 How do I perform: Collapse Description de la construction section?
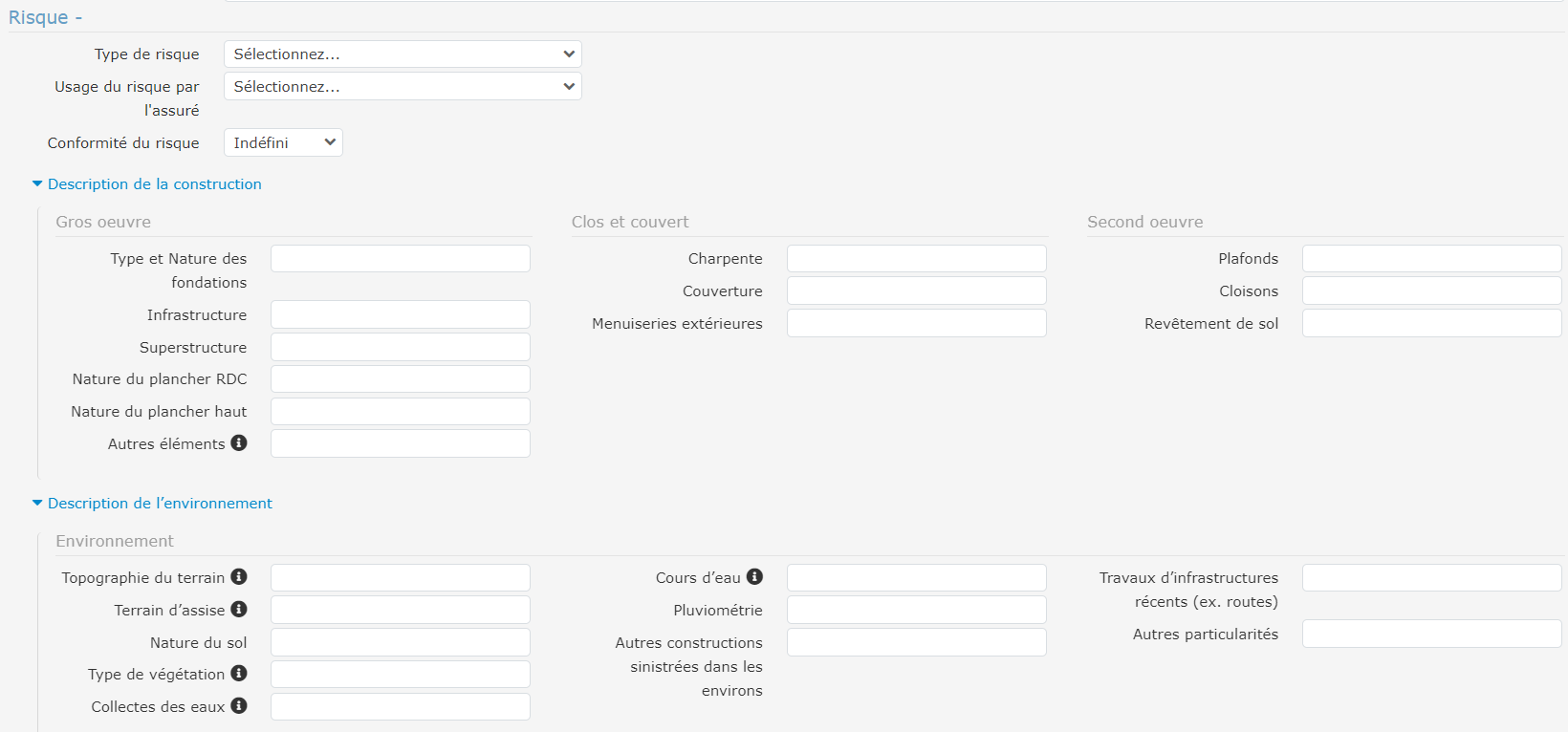(154, 184)
